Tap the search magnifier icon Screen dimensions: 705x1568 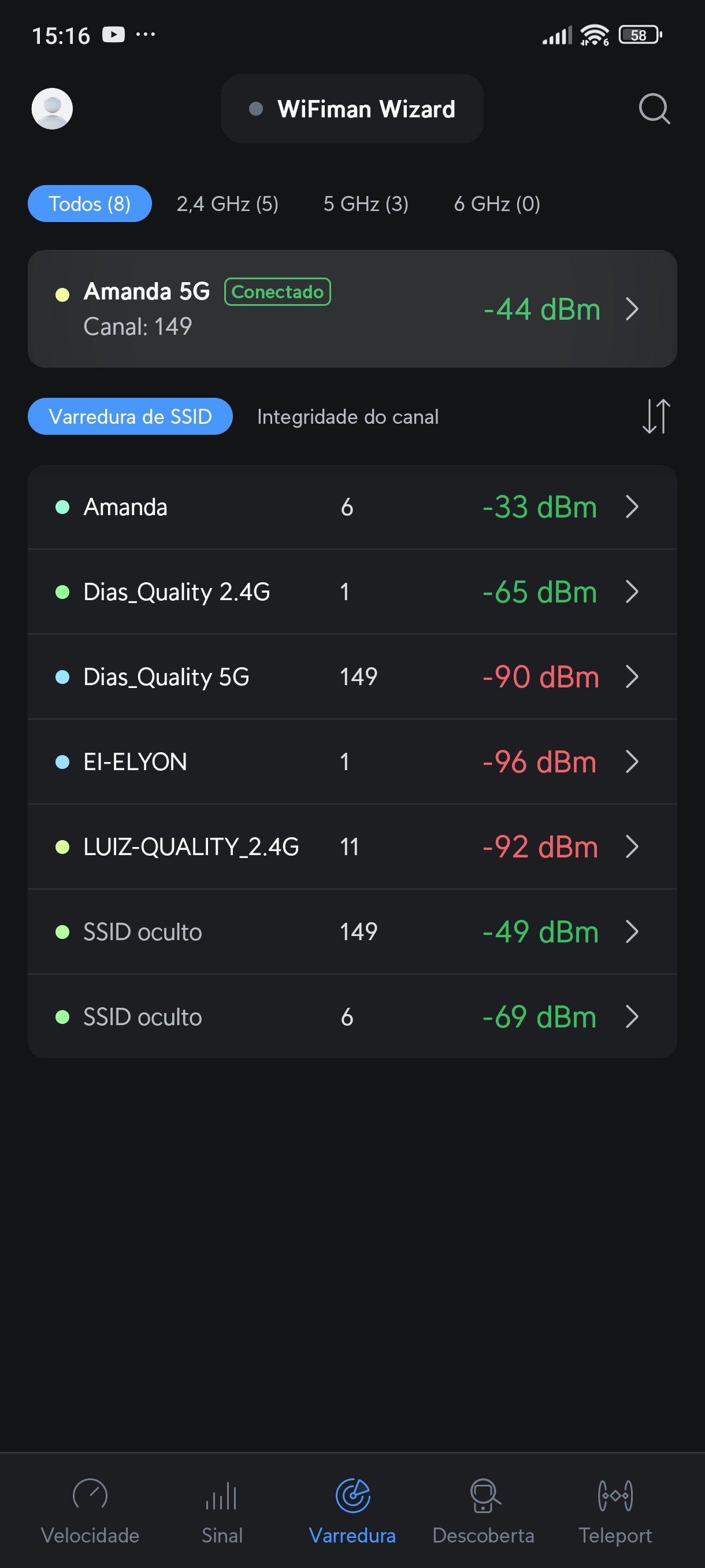654,109
